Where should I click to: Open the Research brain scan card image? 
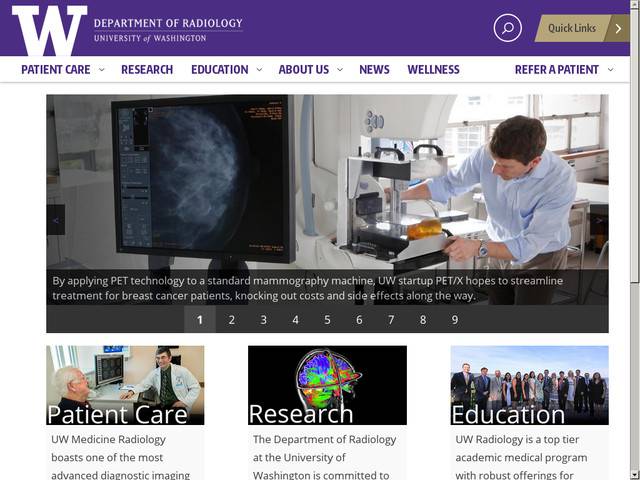coord(327,385)
